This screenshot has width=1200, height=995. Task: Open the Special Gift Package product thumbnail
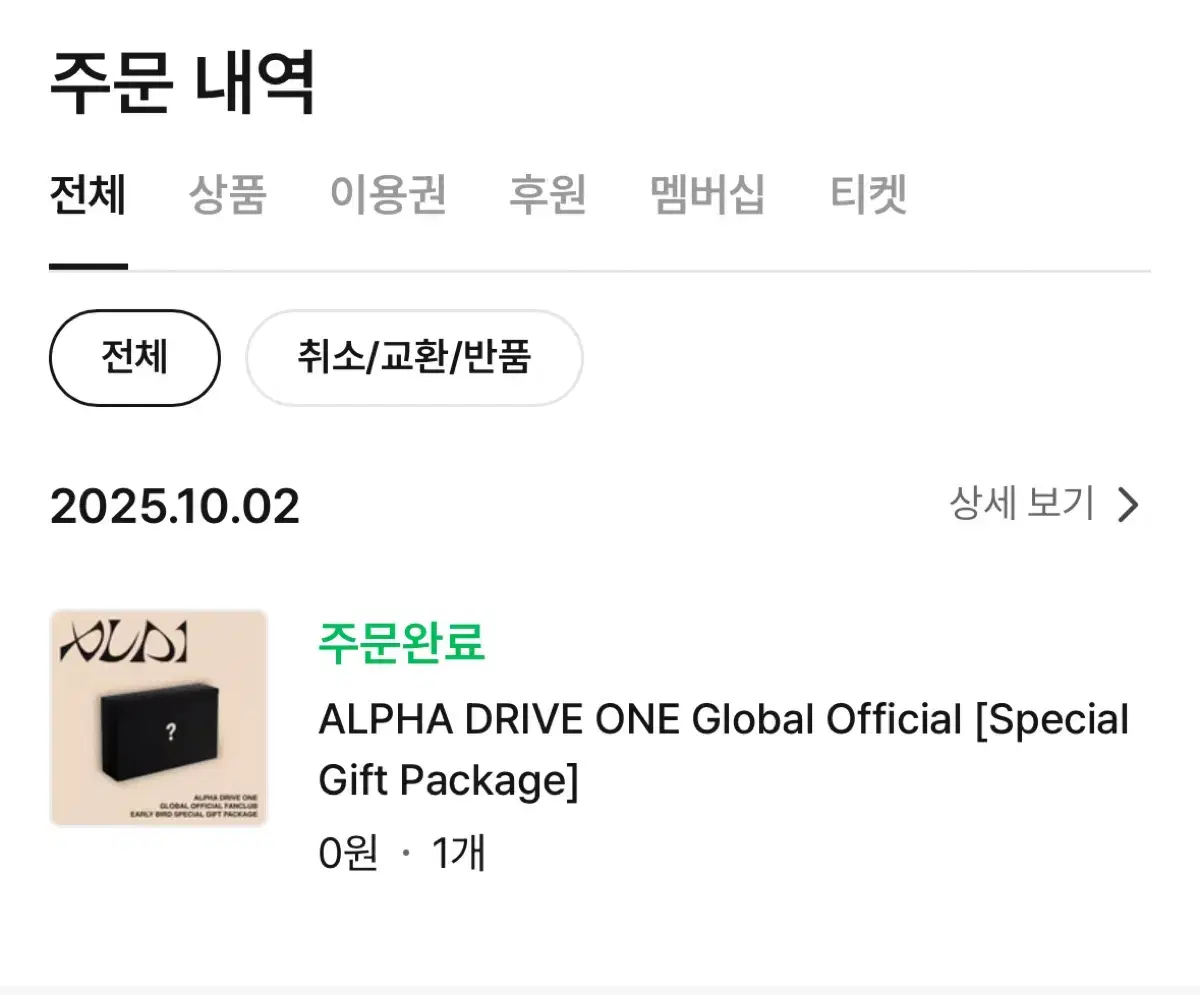point(159,718)
